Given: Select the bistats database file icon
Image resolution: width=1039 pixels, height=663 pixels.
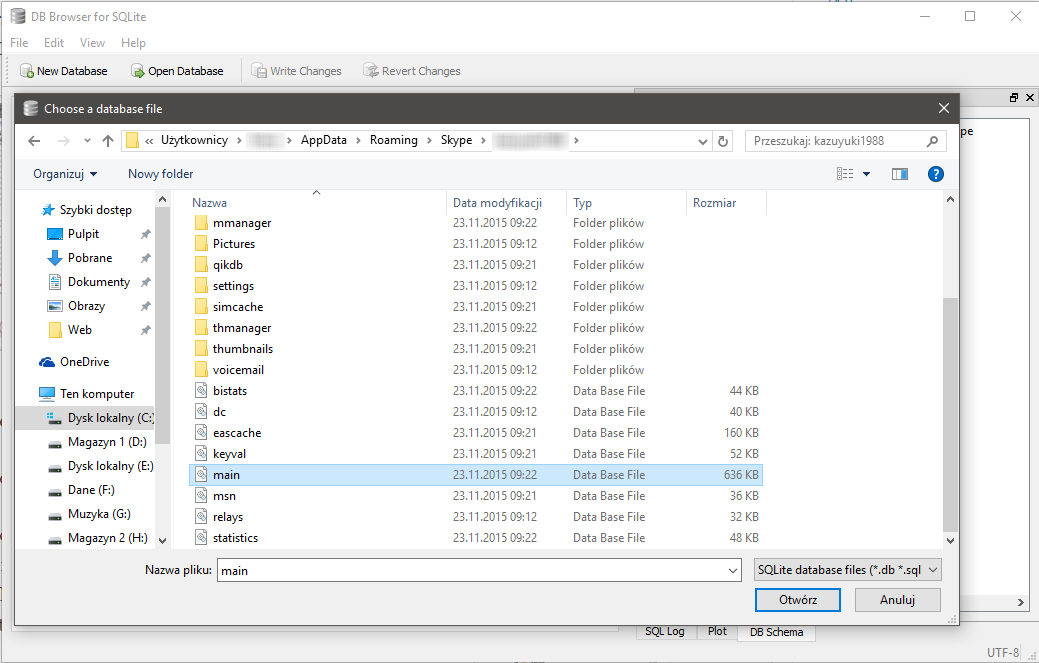Looking at the screenshot, I should (x=201, y=391).
